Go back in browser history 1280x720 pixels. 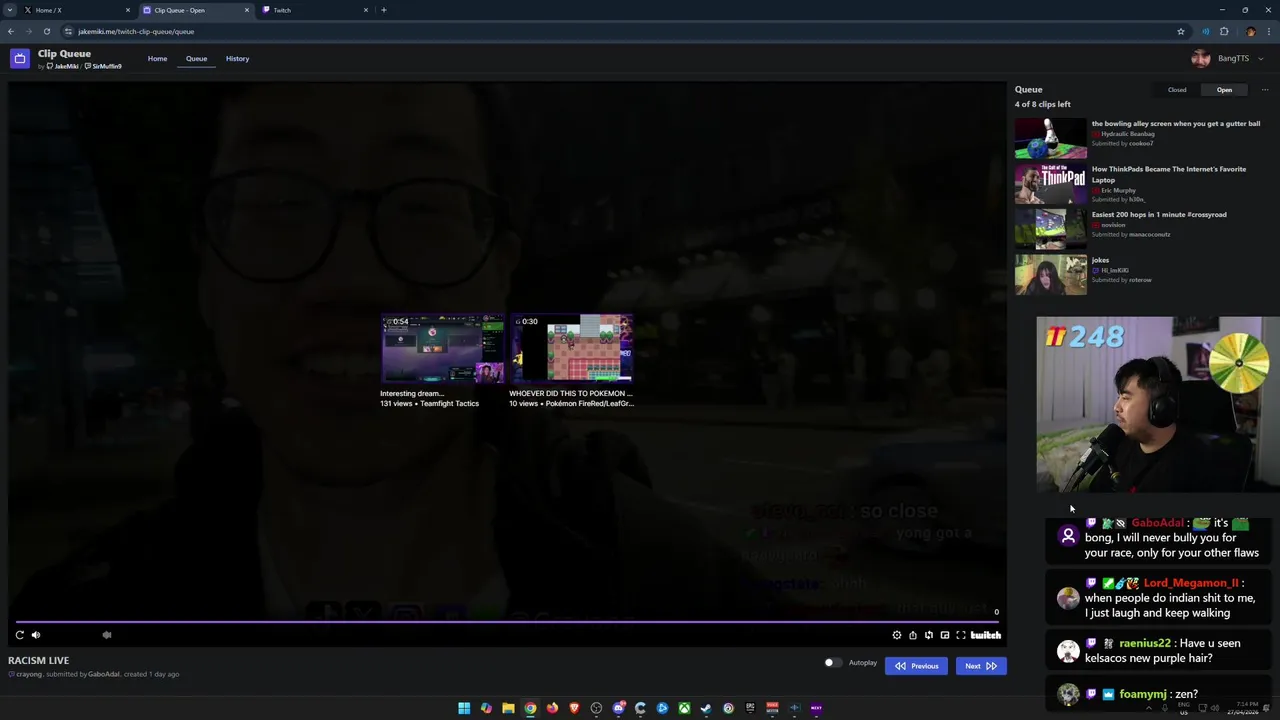tap(10, 31)
